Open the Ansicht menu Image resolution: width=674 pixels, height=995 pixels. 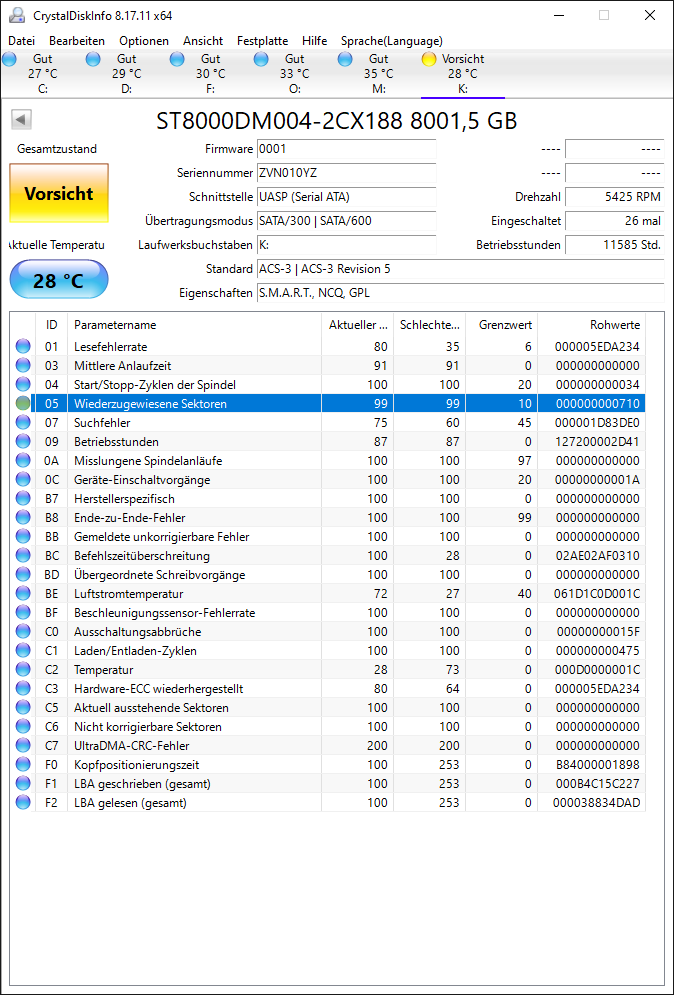click(x=203, y=41)
